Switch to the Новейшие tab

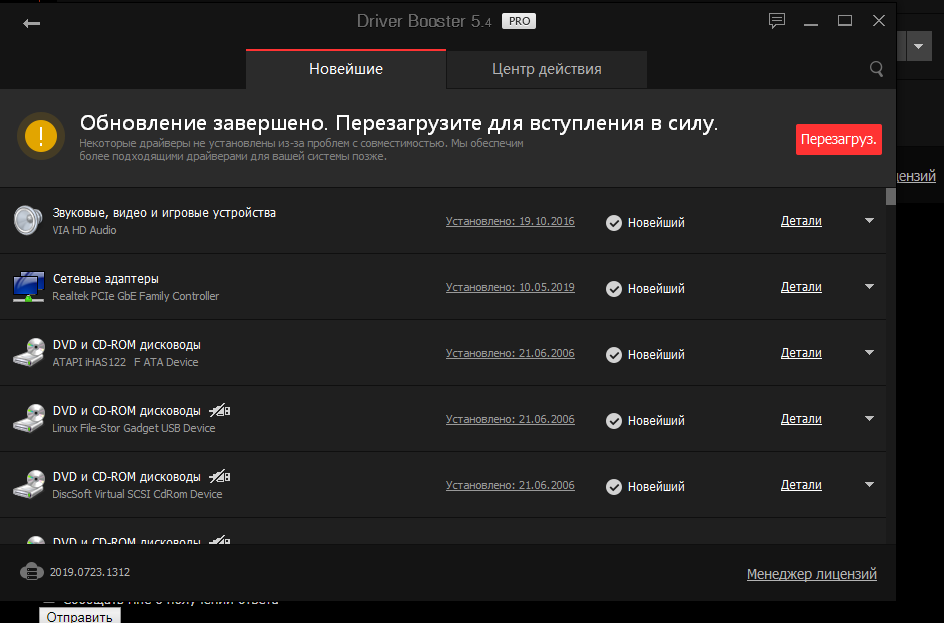tap(346, 69)
